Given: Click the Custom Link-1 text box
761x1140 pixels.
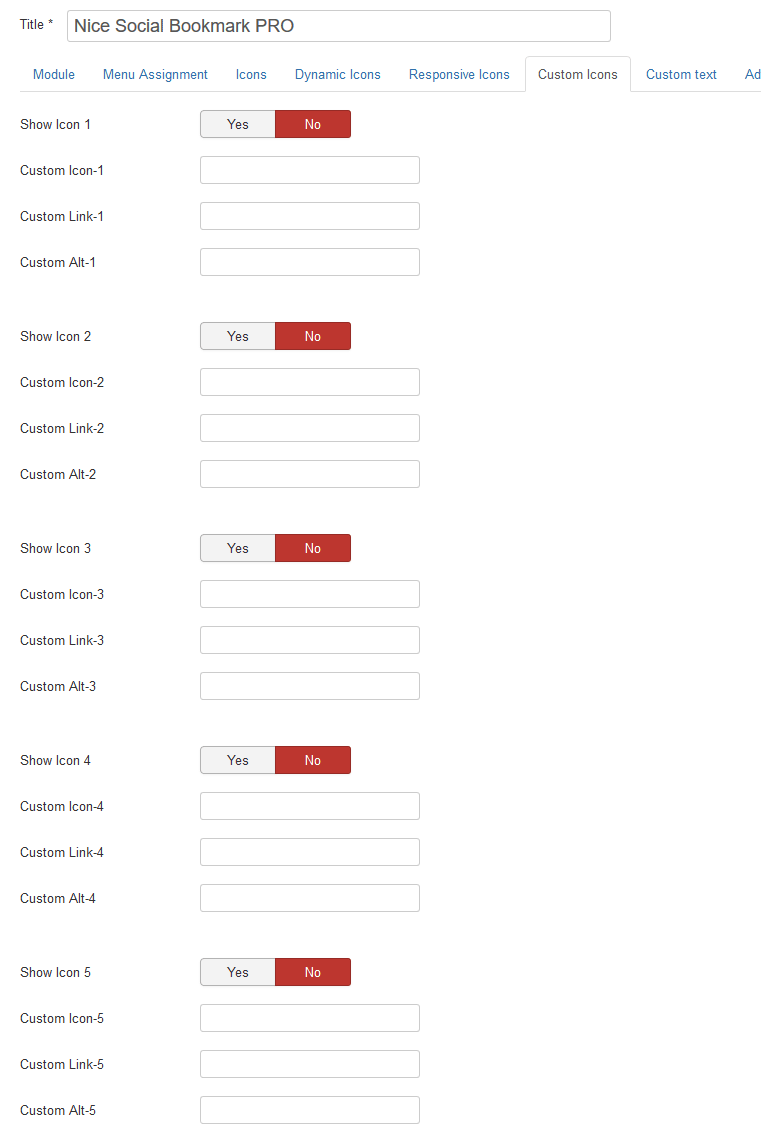Looking at the screenshot, I should click(x=309, y=216).
